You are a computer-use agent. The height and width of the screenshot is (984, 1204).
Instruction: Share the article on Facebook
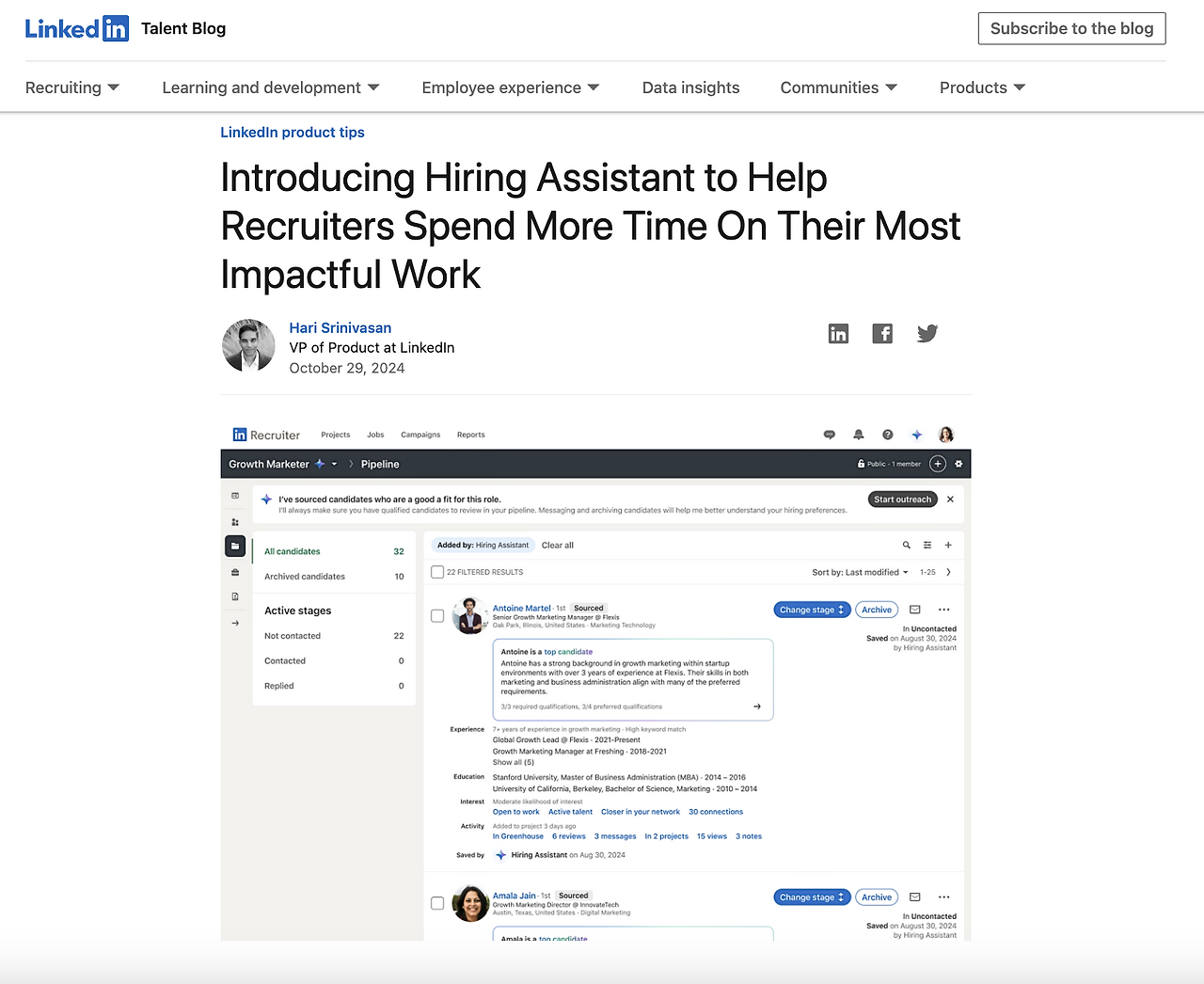coord(882,334)
